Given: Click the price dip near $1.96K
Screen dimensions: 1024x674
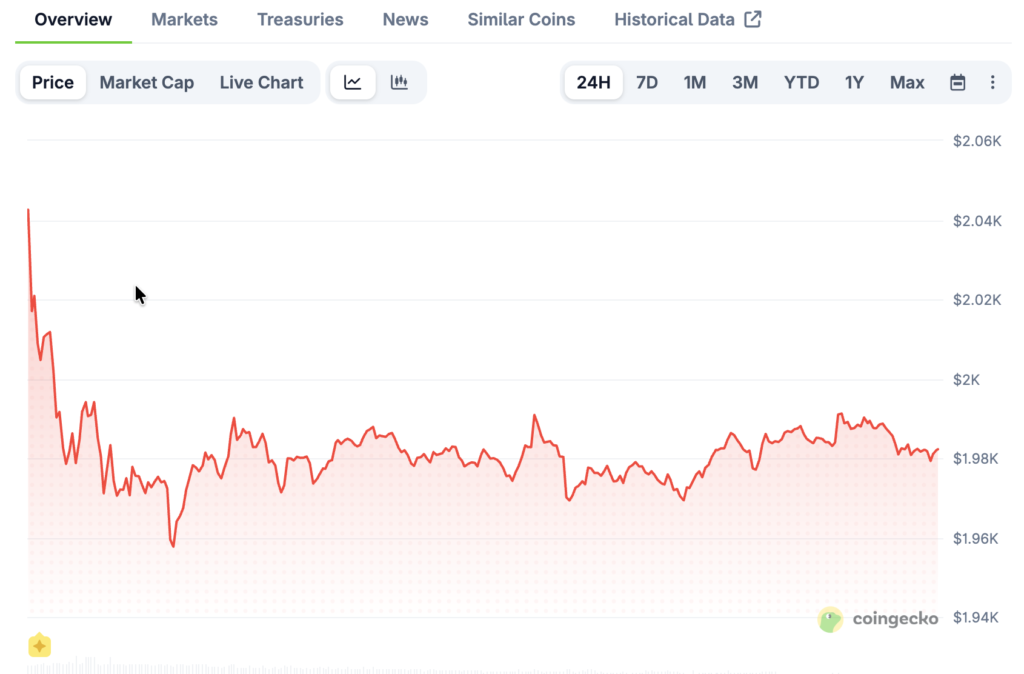Looking at the screenshot, I should [x=173, y=545].
